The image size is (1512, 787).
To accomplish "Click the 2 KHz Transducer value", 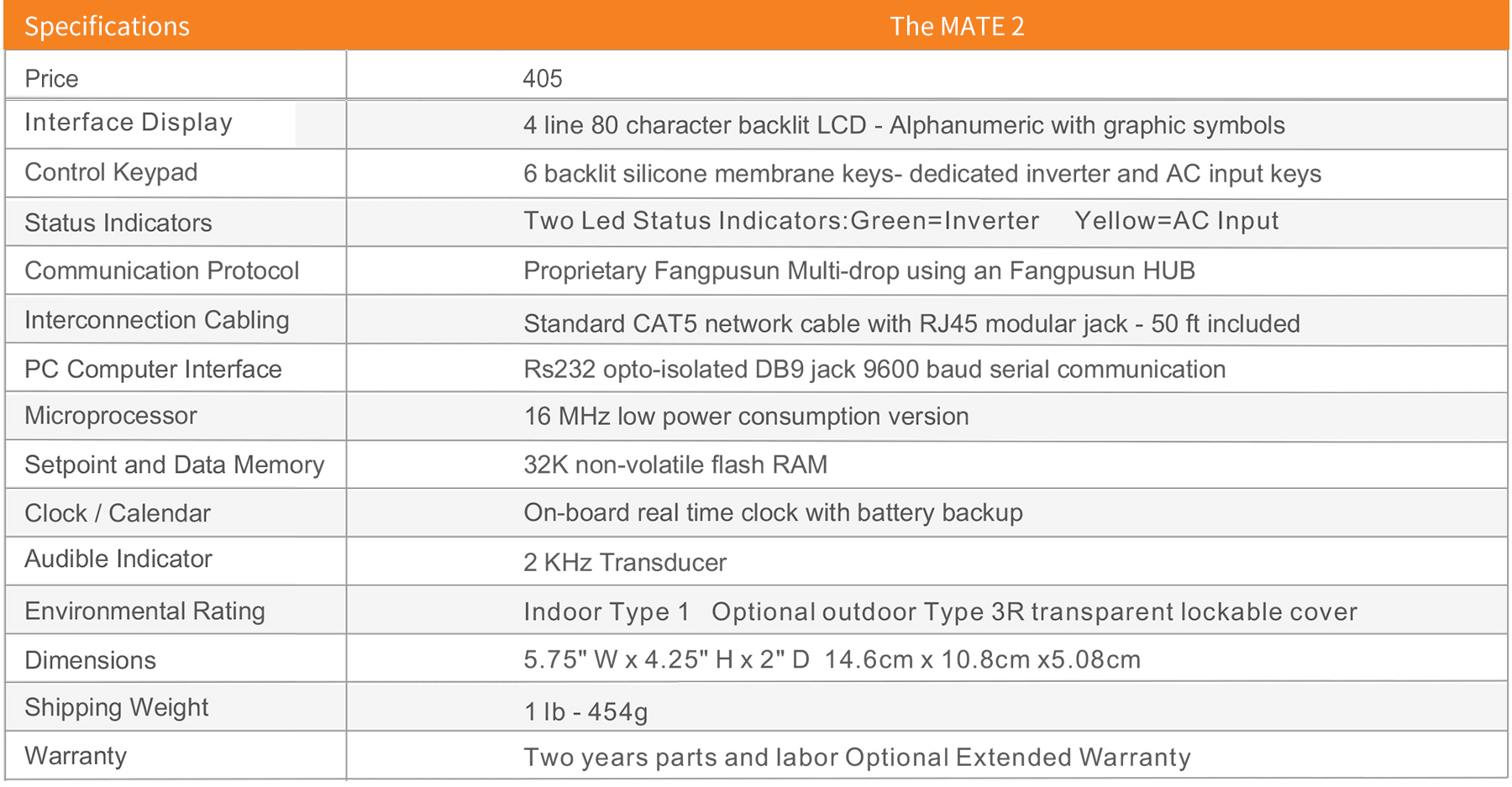I will pos(624,562).
